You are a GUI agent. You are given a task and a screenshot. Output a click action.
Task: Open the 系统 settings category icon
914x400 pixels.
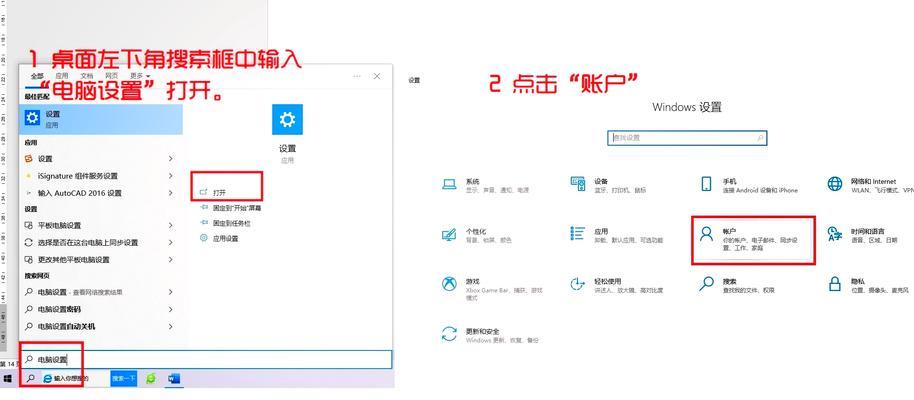pyautogui.click(x=449, y=184)
